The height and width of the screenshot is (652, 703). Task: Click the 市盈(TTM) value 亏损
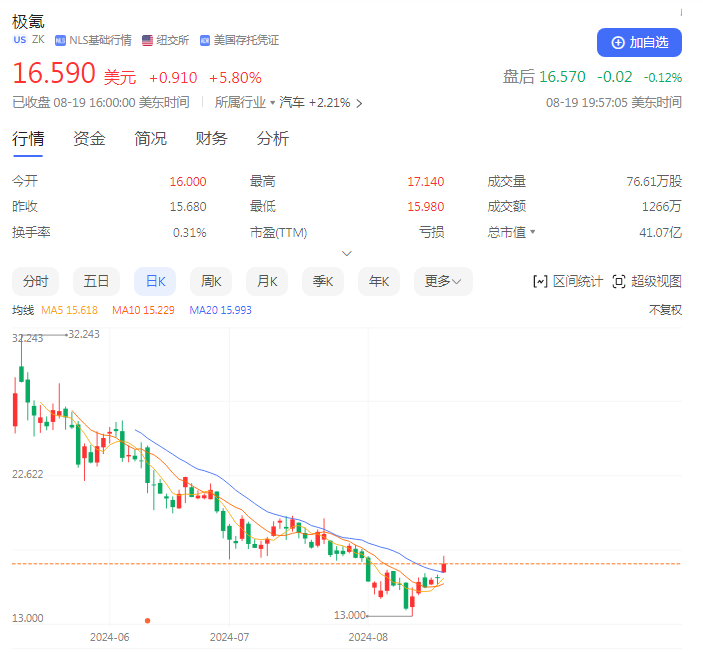pyautogui.click(x=431, y=232)
